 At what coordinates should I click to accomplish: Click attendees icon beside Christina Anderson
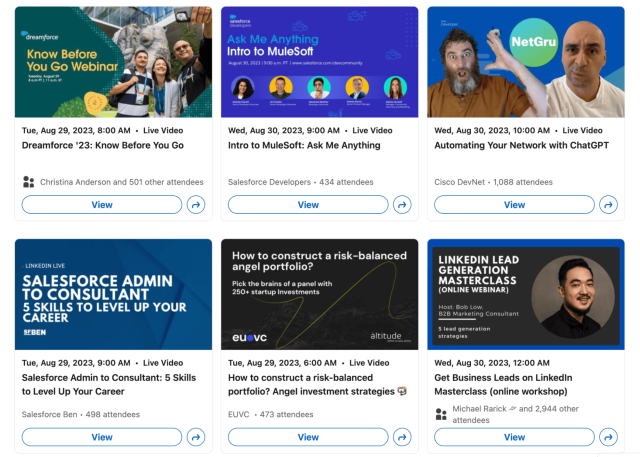click(x=29, y=182)
